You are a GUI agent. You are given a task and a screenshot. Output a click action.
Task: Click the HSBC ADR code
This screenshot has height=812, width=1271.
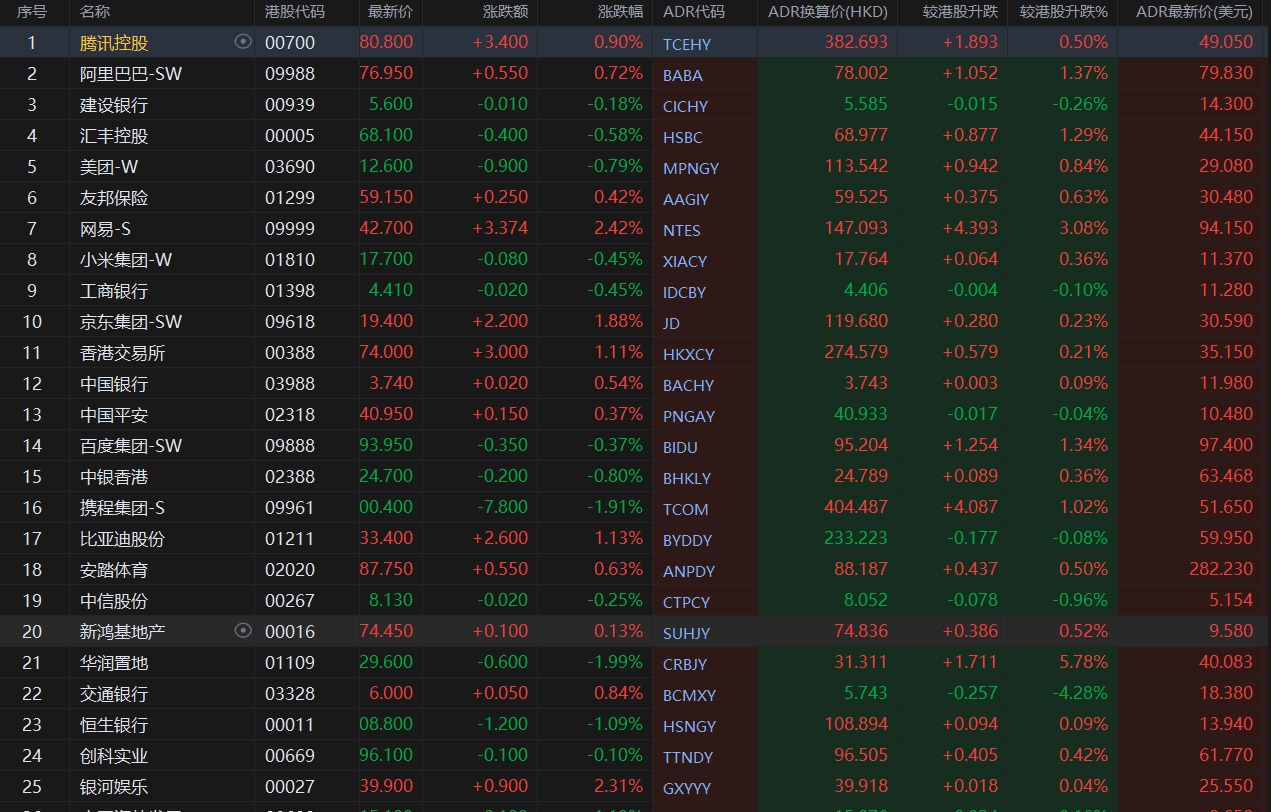coord(683,137)
